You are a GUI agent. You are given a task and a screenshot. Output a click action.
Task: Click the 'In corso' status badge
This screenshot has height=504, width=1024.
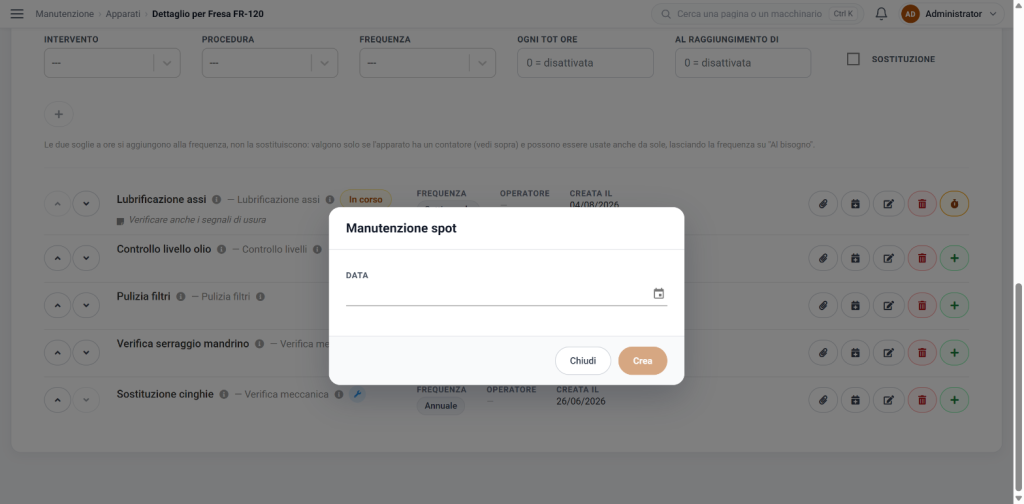point(366,199)
